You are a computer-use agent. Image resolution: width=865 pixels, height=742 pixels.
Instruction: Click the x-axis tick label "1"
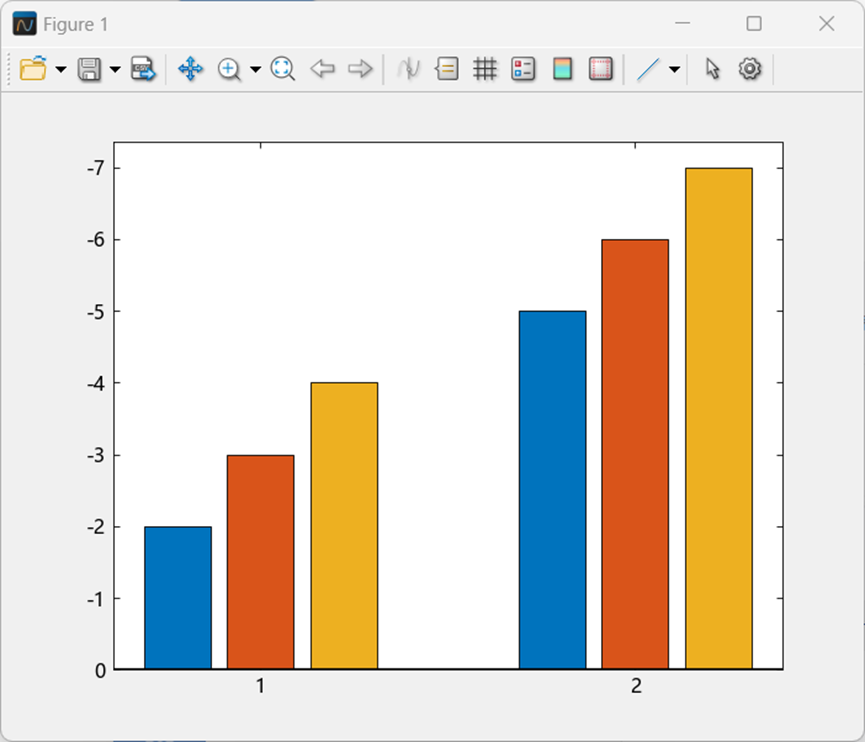coord(260,686)
